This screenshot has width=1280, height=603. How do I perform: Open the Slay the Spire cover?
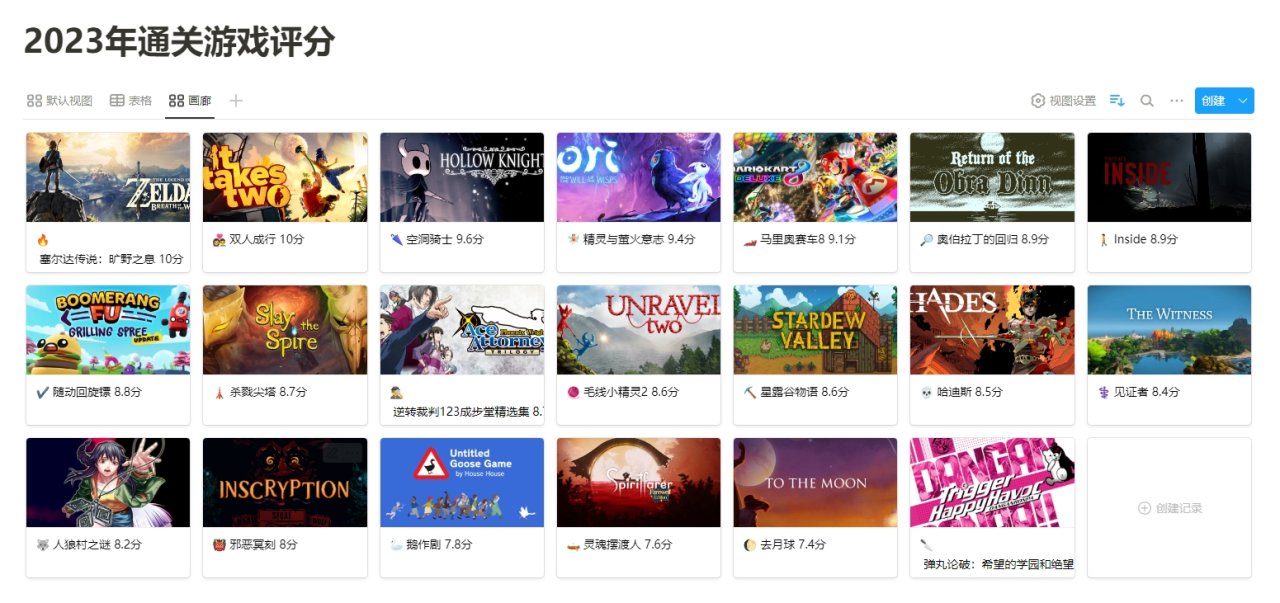coord(285,330)
